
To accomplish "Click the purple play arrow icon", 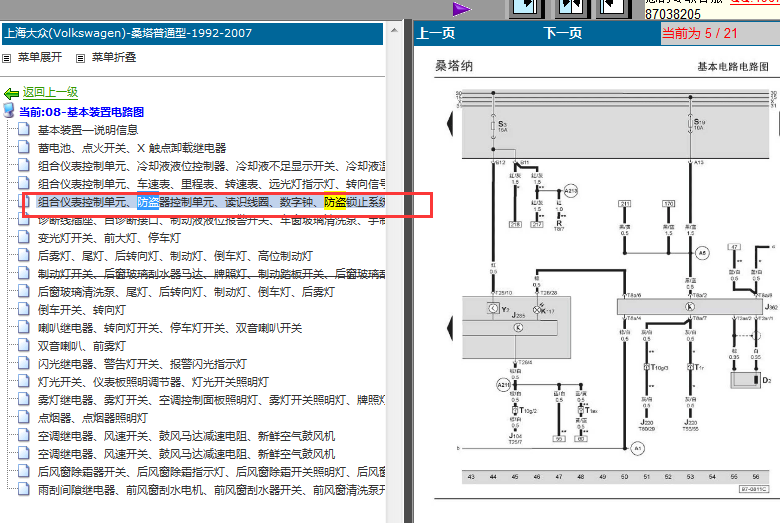I will point(461,9).
